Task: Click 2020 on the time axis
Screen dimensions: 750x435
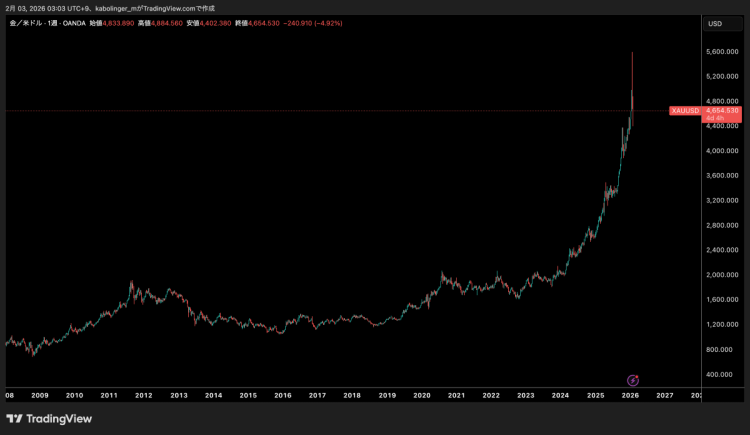Action: [421, 396]
